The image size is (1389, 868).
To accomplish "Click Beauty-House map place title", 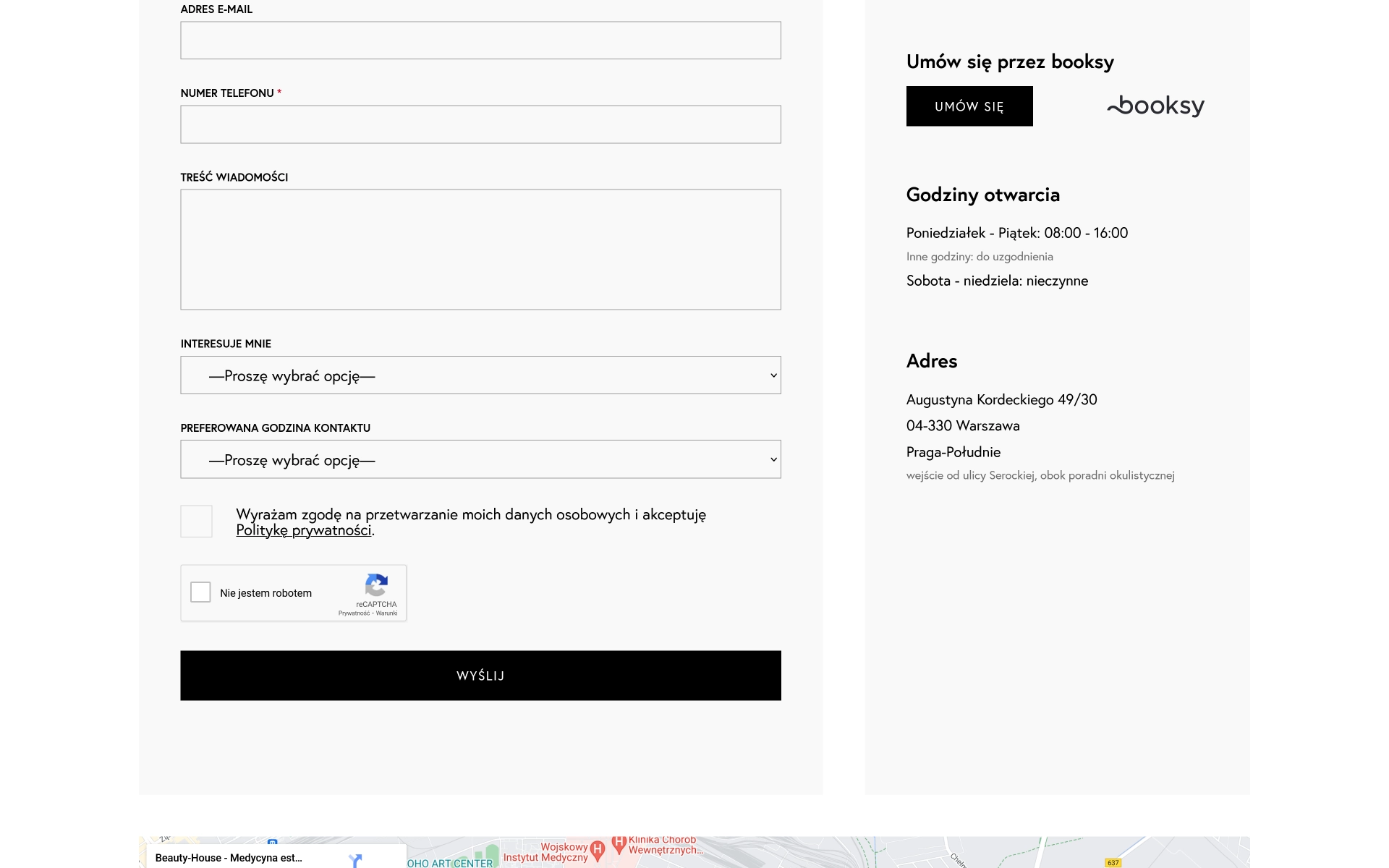I will pos(229,858).
